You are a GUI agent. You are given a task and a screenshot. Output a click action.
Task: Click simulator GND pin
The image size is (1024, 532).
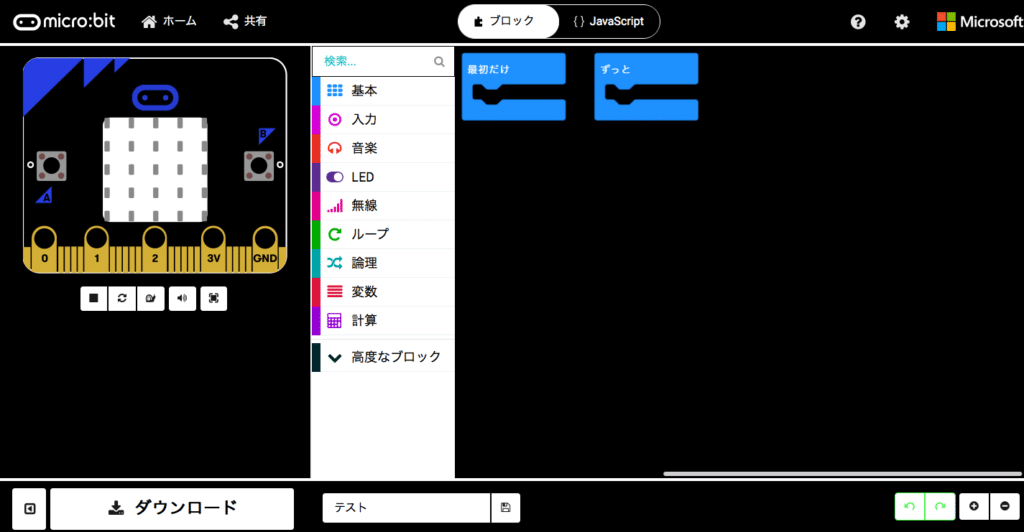tap(264, 248)
